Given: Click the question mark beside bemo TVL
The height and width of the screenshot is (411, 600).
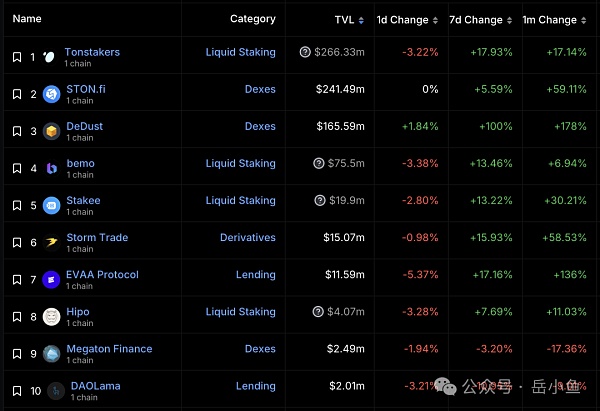Looking at the screenshot, I should pos(319,163).
